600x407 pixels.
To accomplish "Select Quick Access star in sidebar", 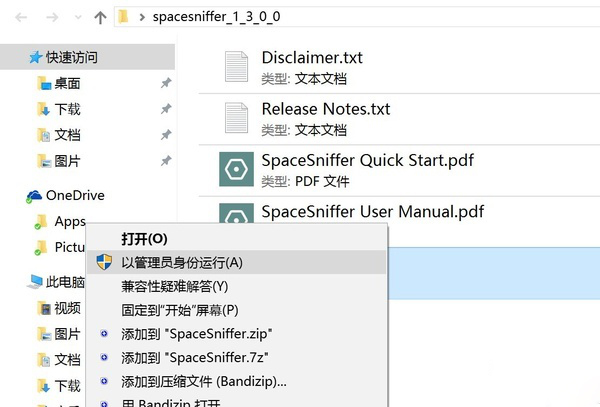I will (35, 57).
